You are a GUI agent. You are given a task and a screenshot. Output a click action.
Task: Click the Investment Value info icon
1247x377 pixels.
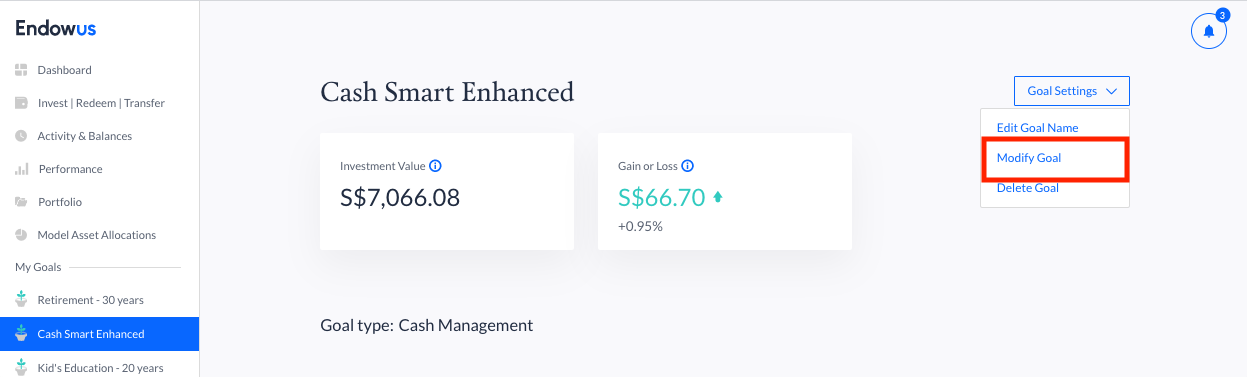(x=436, y=166)
